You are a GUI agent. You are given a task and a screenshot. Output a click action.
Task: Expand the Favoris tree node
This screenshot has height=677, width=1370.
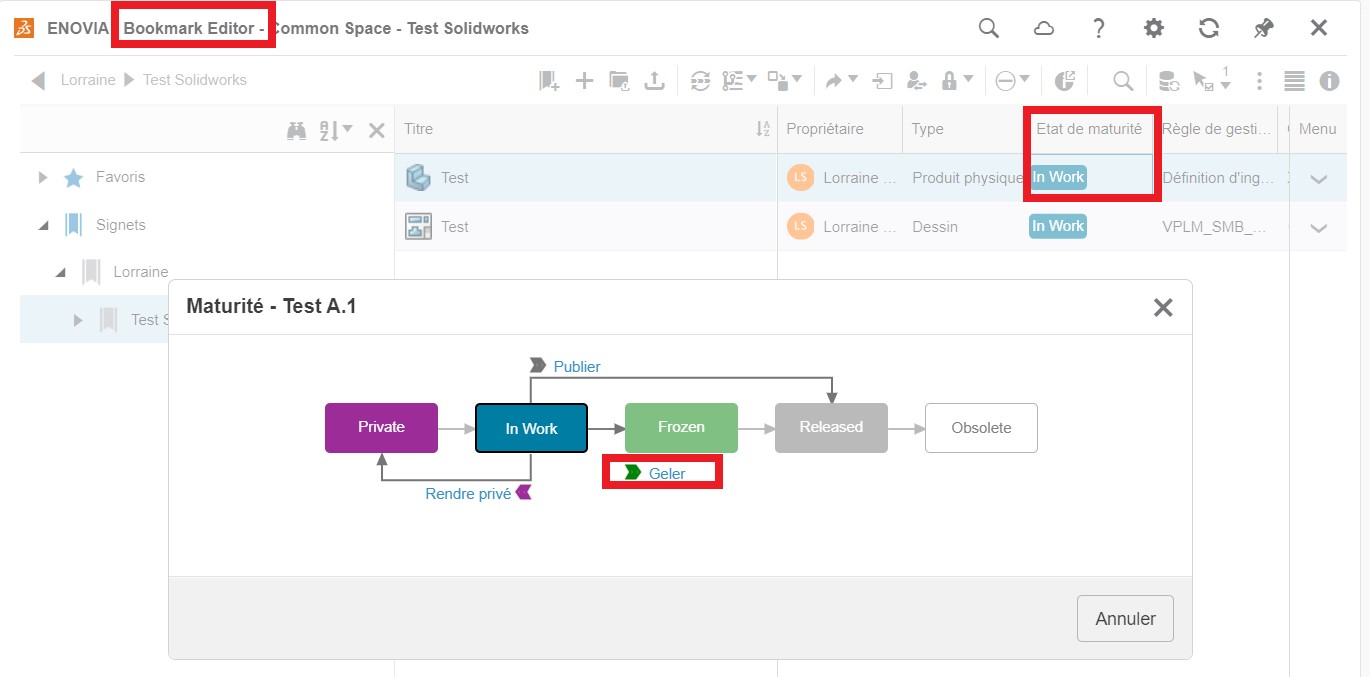click(43, 177)
